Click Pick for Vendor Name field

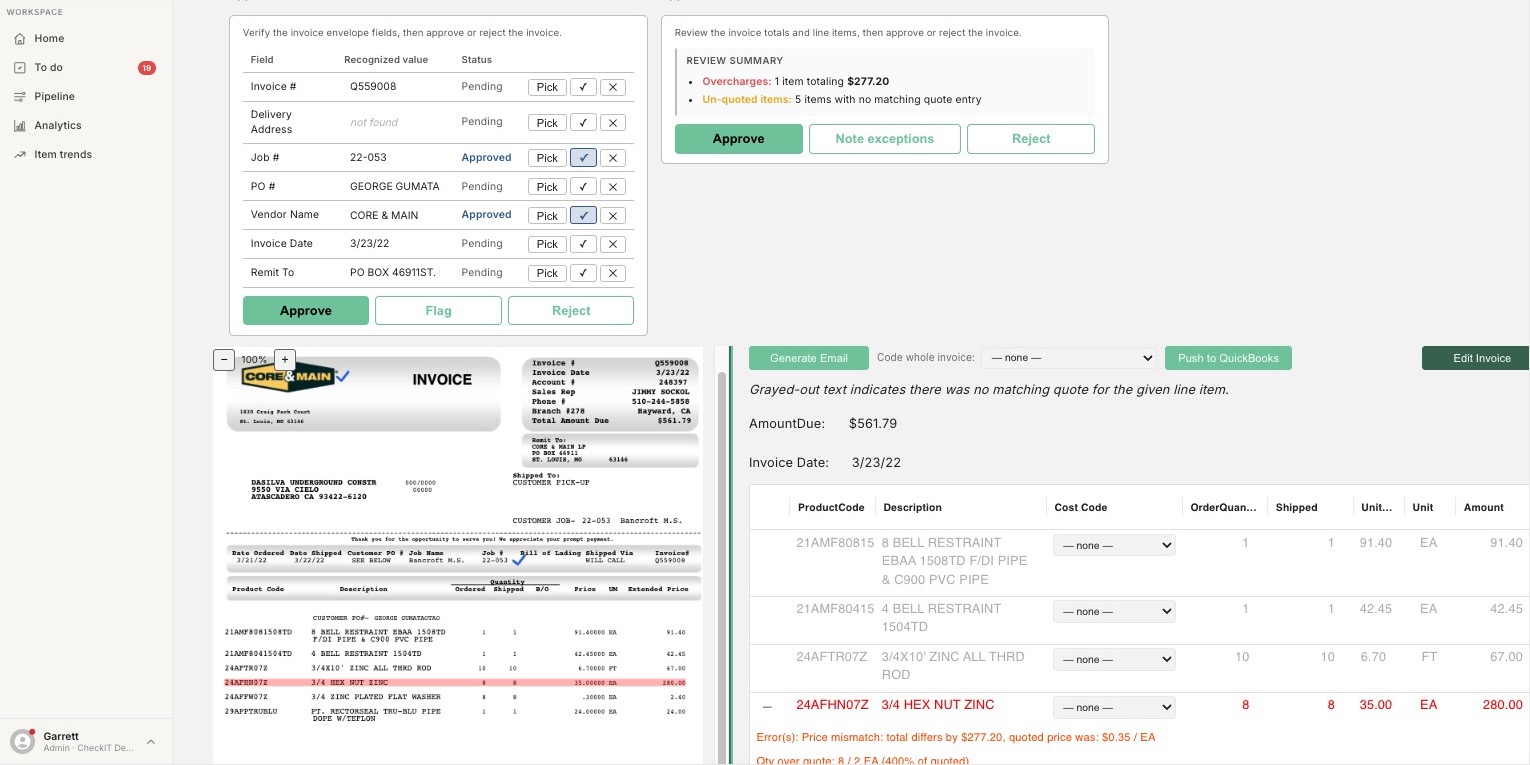coord(547,215)
